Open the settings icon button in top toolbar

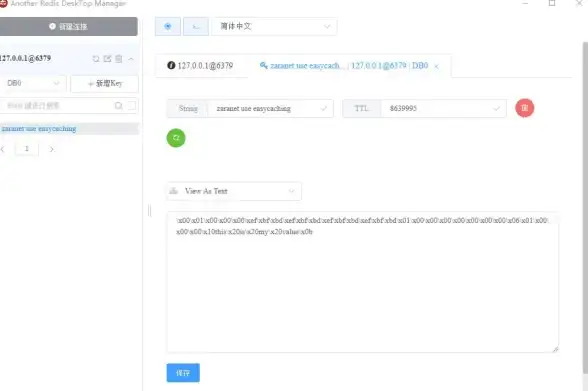click(168, 26)
